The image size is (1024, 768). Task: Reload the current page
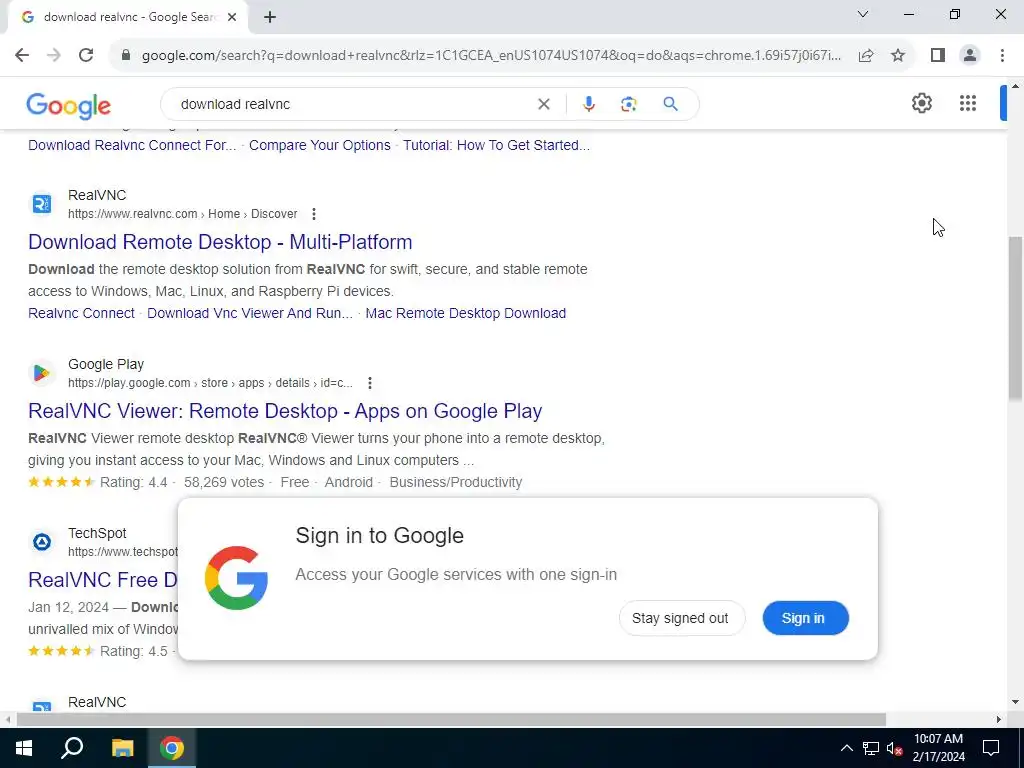pyautogui.click(x=86, y=55)
